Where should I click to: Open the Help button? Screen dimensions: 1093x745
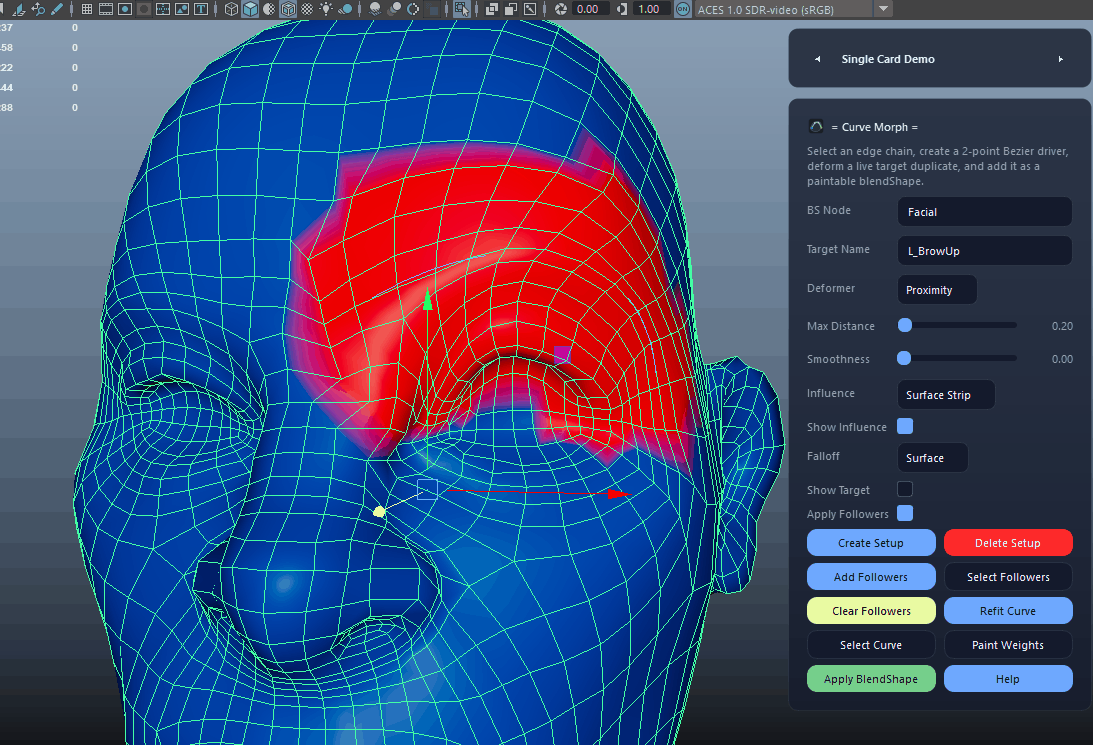tap(1008, 679)
